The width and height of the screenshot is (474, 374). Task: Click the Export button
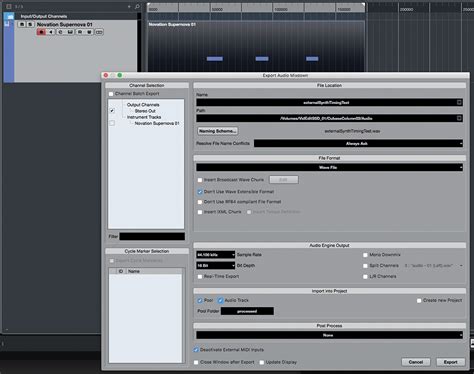[450, 362]
